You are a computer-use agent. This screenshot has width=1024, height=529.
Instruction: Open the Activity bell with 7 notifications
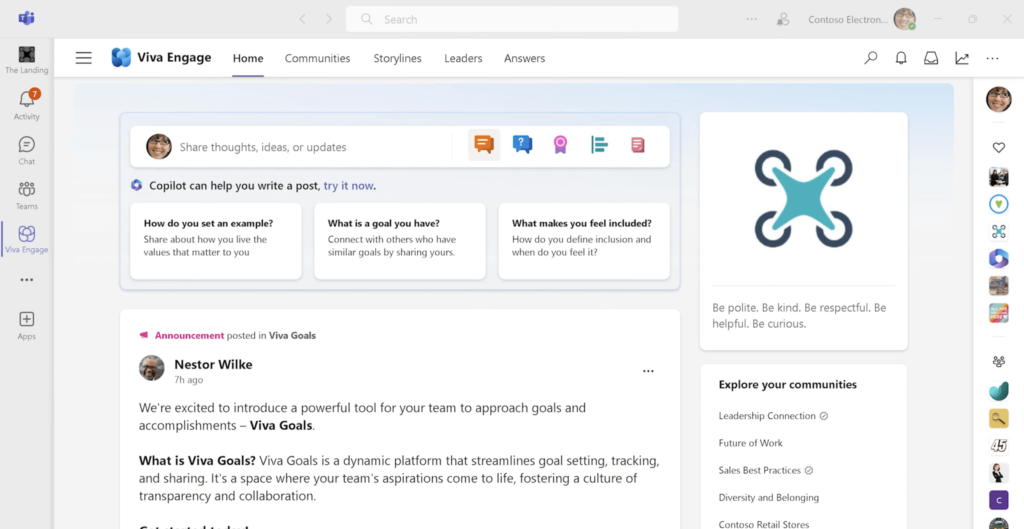[27, 104]
